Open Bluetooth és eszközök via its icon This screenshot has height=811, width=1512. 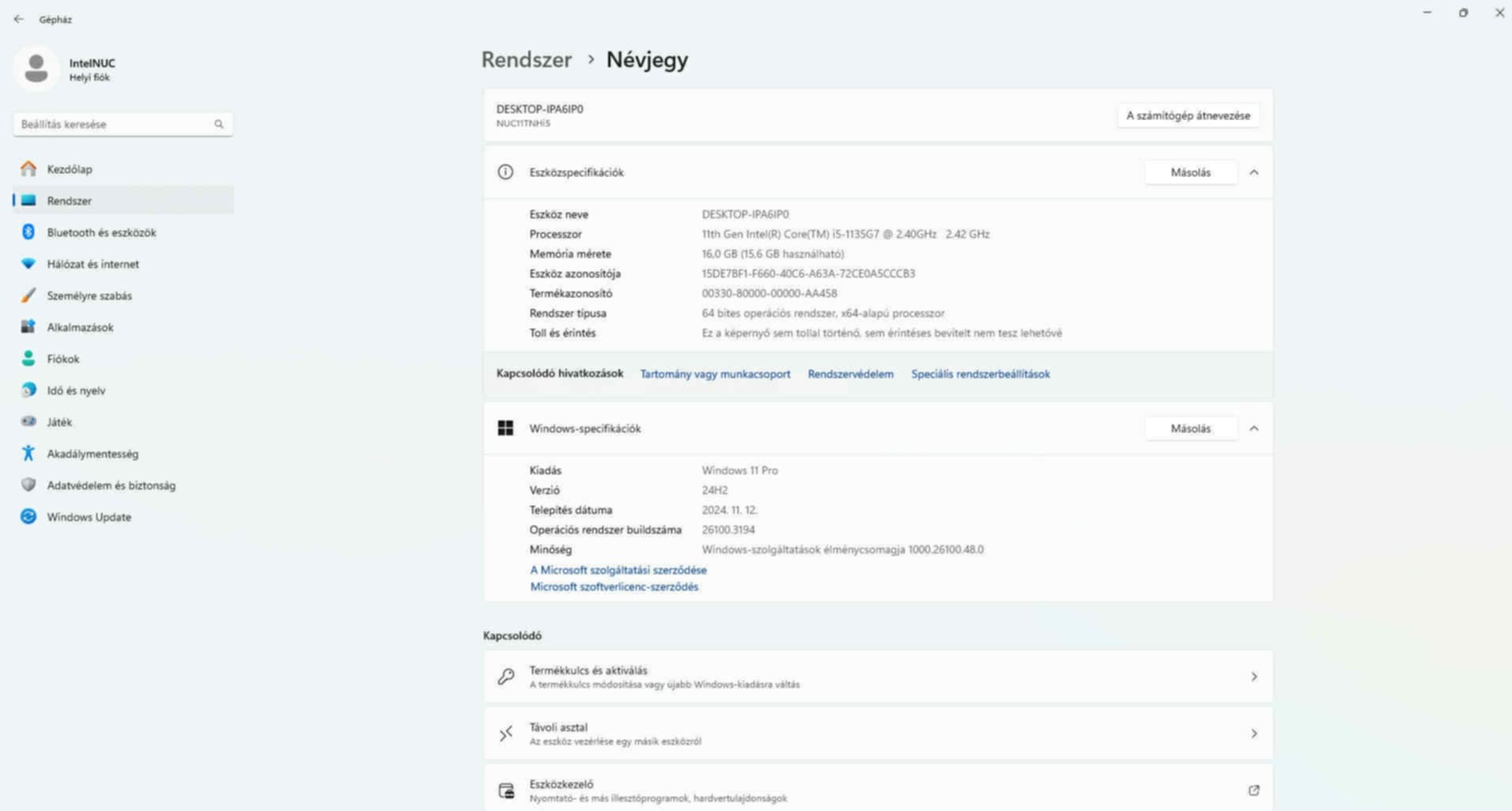[x=28, y=232]
